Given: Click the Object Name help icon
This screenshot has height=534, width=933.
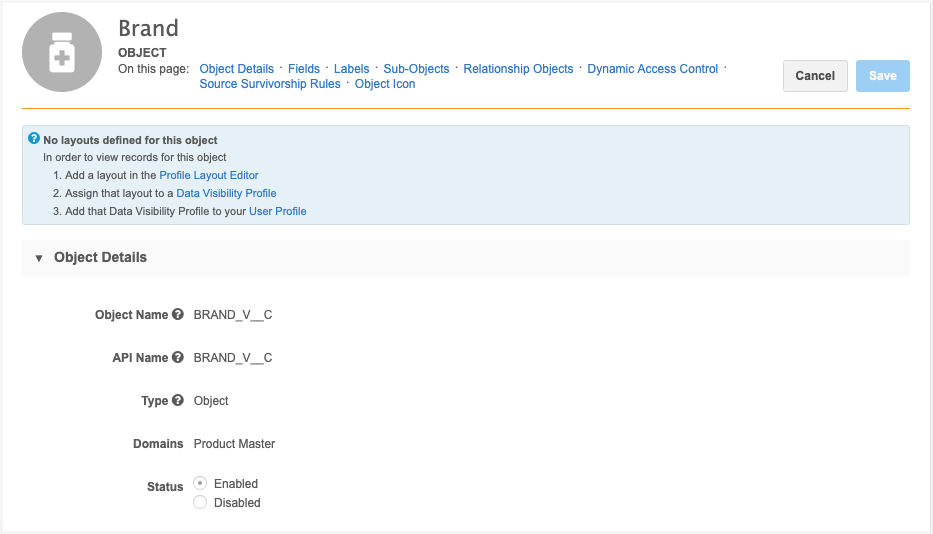Looking at the screenshot, I should coord(178,314).
